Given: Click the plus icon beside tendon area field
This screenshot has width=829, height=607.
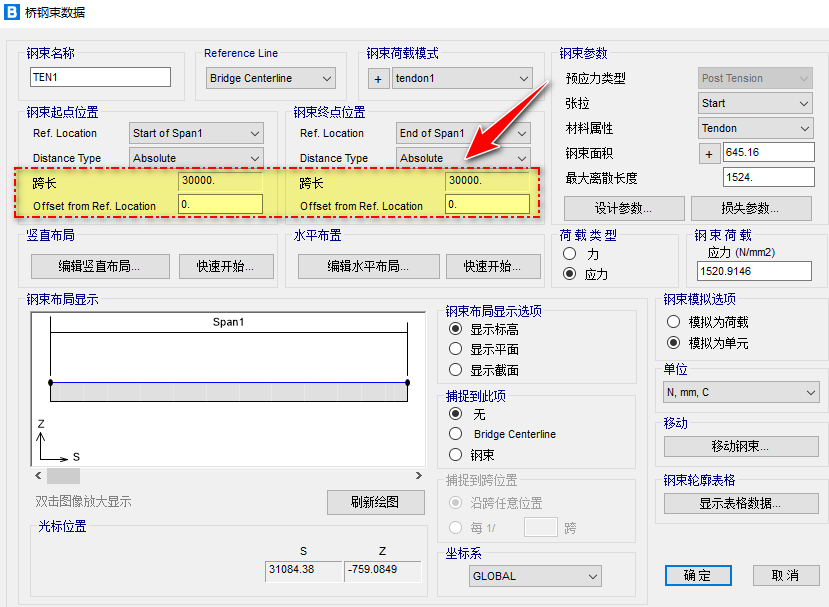Looking at the screenshot, I should tap(709, 153).
